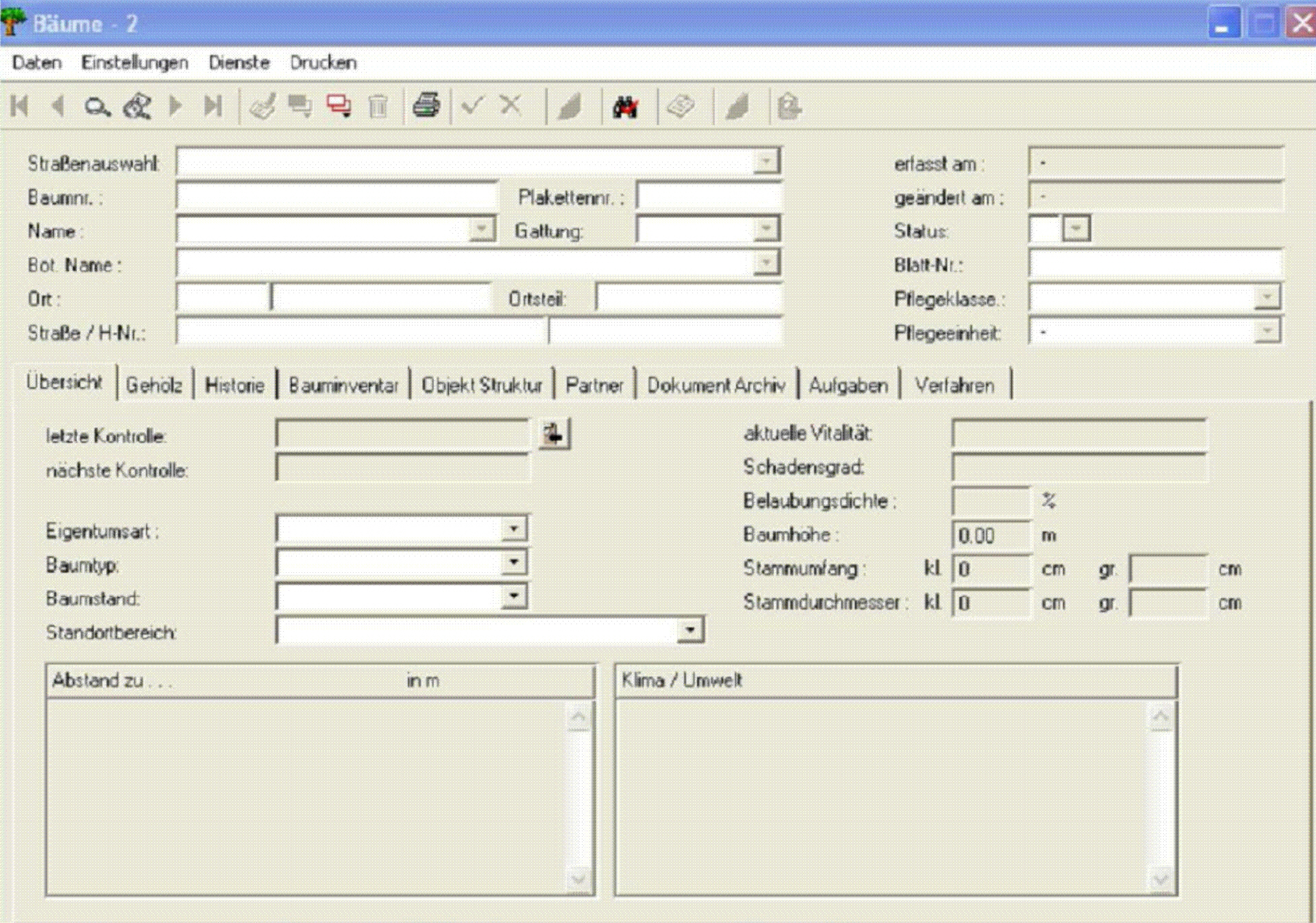Open the magnifier search tool
This screenshot has width=1316, height=923.
97,107
